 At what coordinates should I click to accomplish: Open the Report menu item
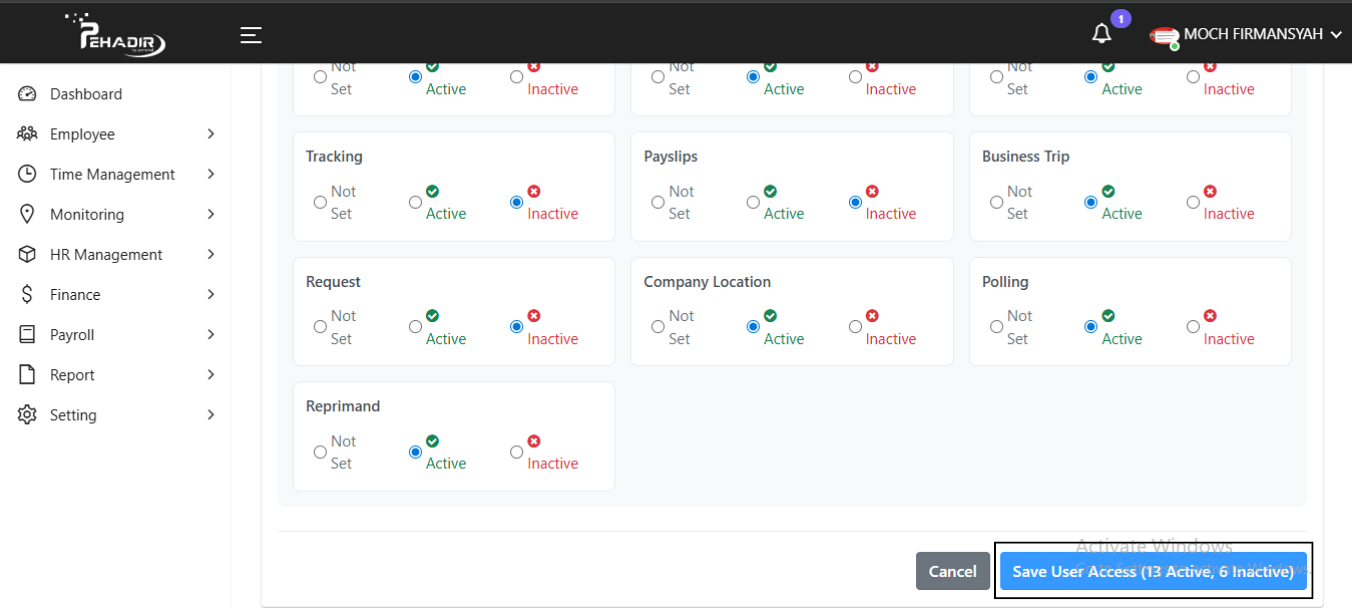click(72, 375)
